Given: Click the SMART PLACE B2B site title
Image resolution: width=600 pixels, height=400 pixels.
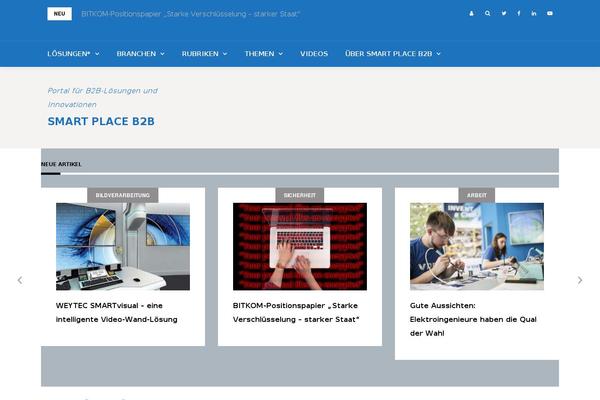Looking at the screenshot, I should point(101,121).
